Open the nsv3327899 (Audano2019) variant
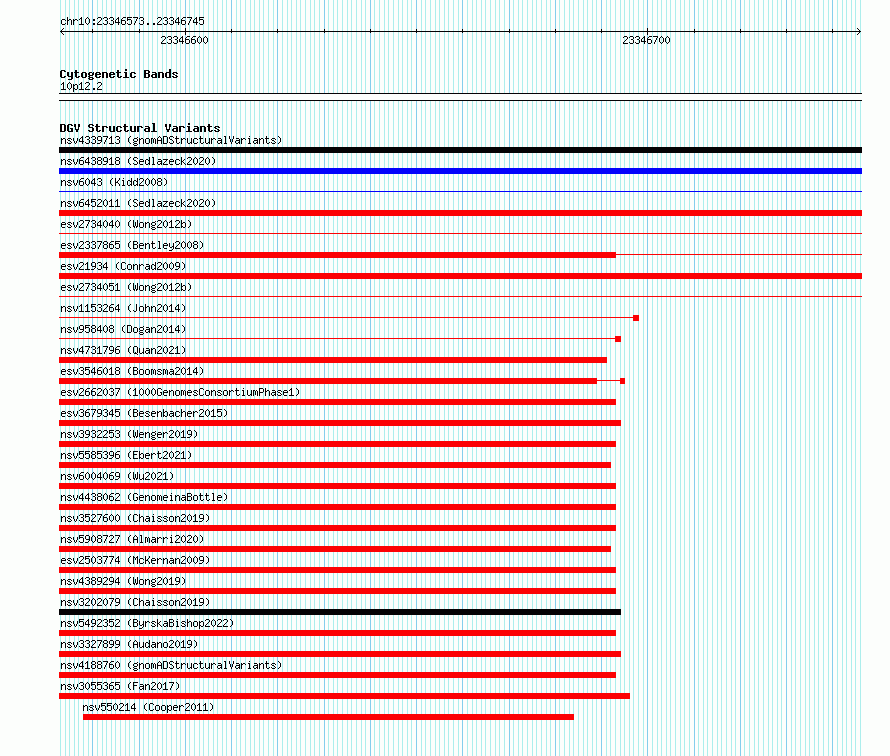 (x=129, y=644)
